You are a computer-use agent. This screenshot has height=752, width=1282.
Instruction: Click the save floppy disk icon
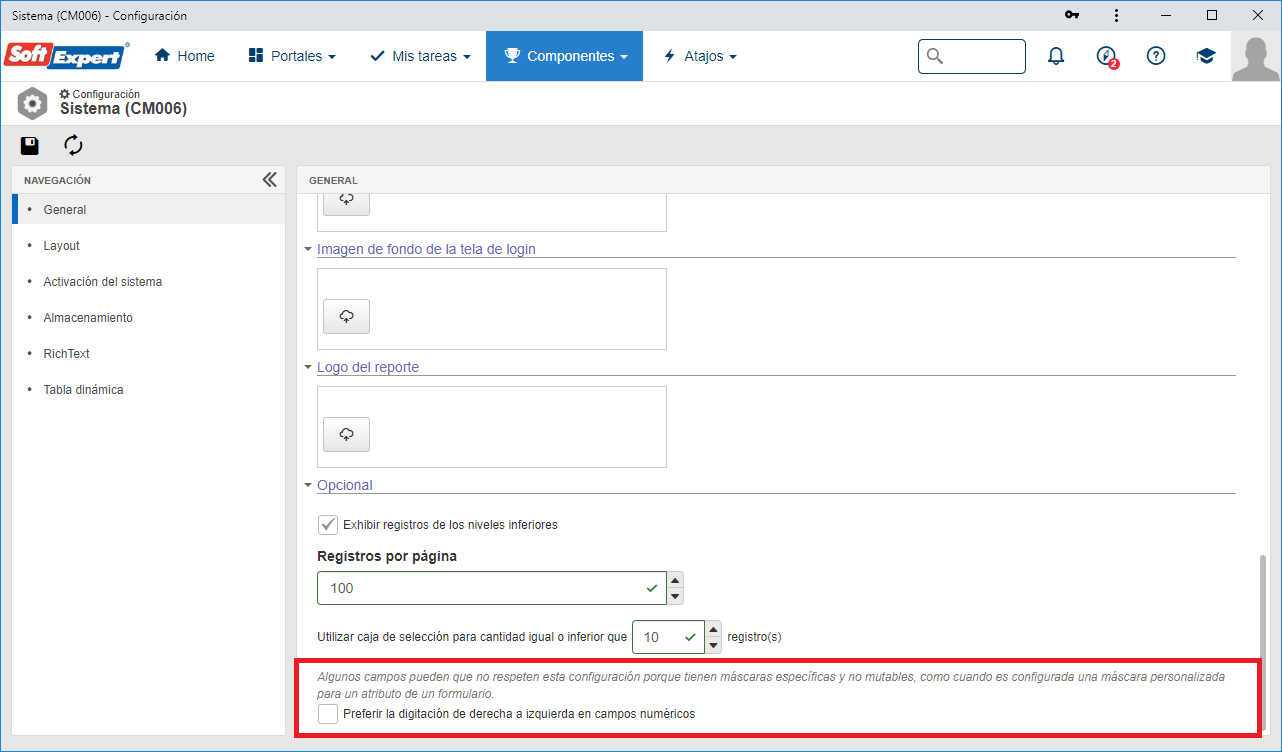pyautogui.click(x=30, y=146)
